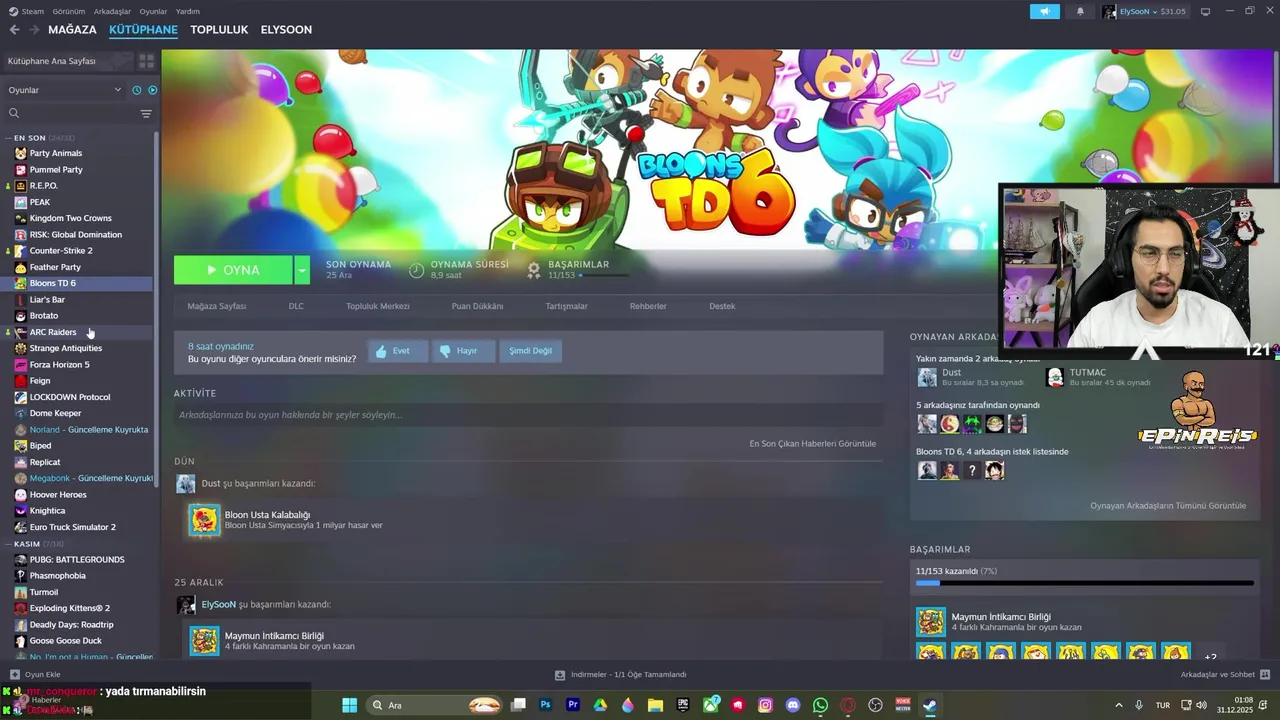The height and width of the screenshot is (720, 1280).
Task: Select ARC Raiders in the library
Action: [x=53, y=332]
